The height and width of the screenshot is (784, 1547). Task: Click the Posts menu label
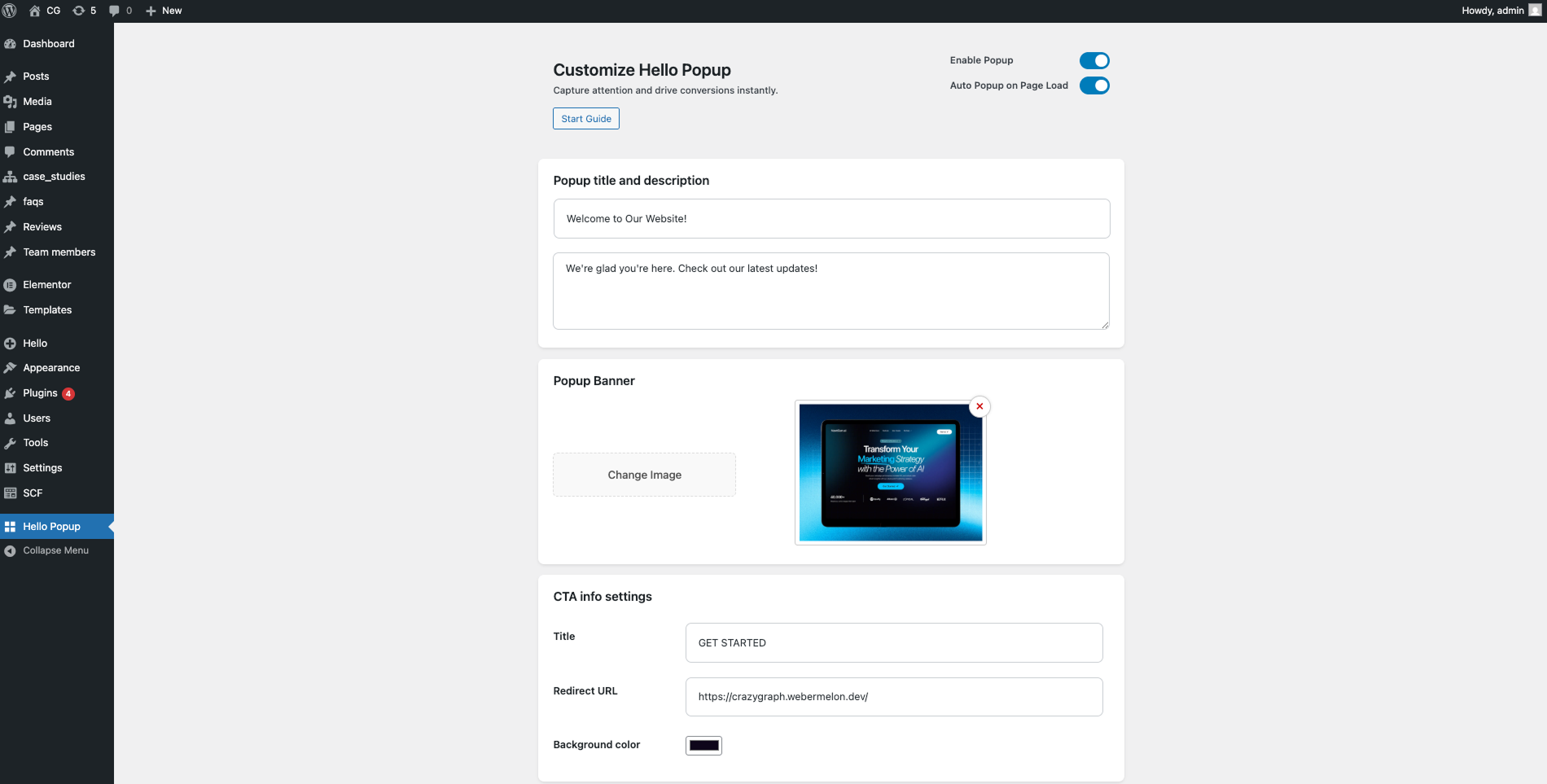36,77
